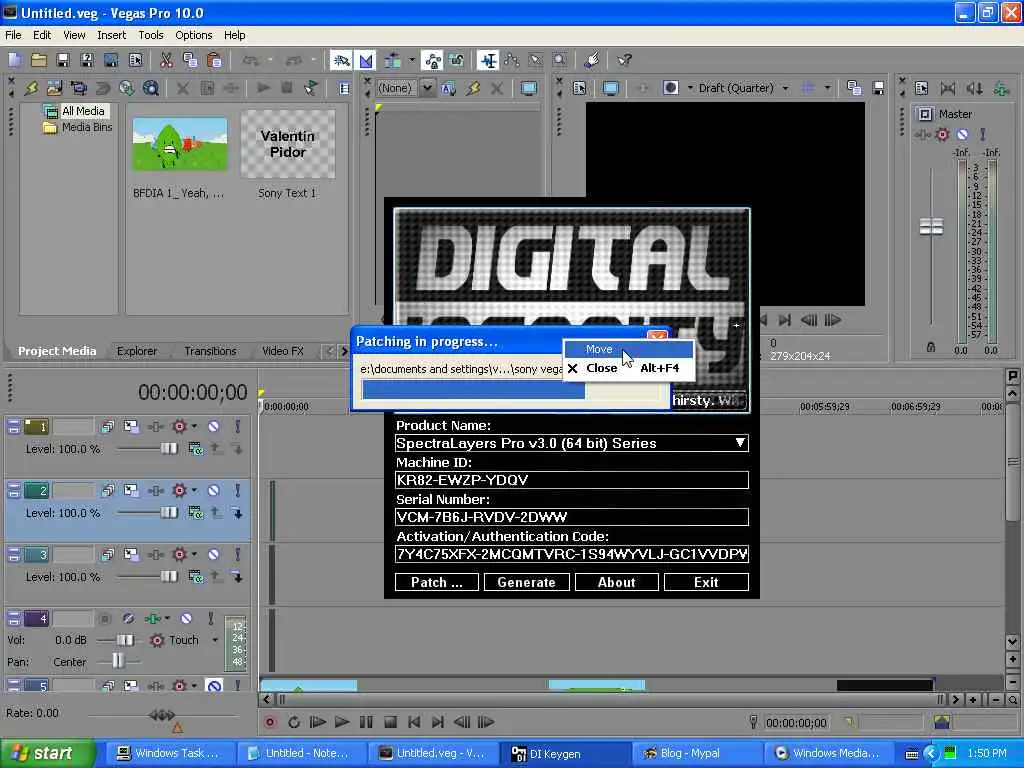Viewport: 1024px width, 768px height.
Task: Choose Close from the context menu
Action: pos(628,368)
